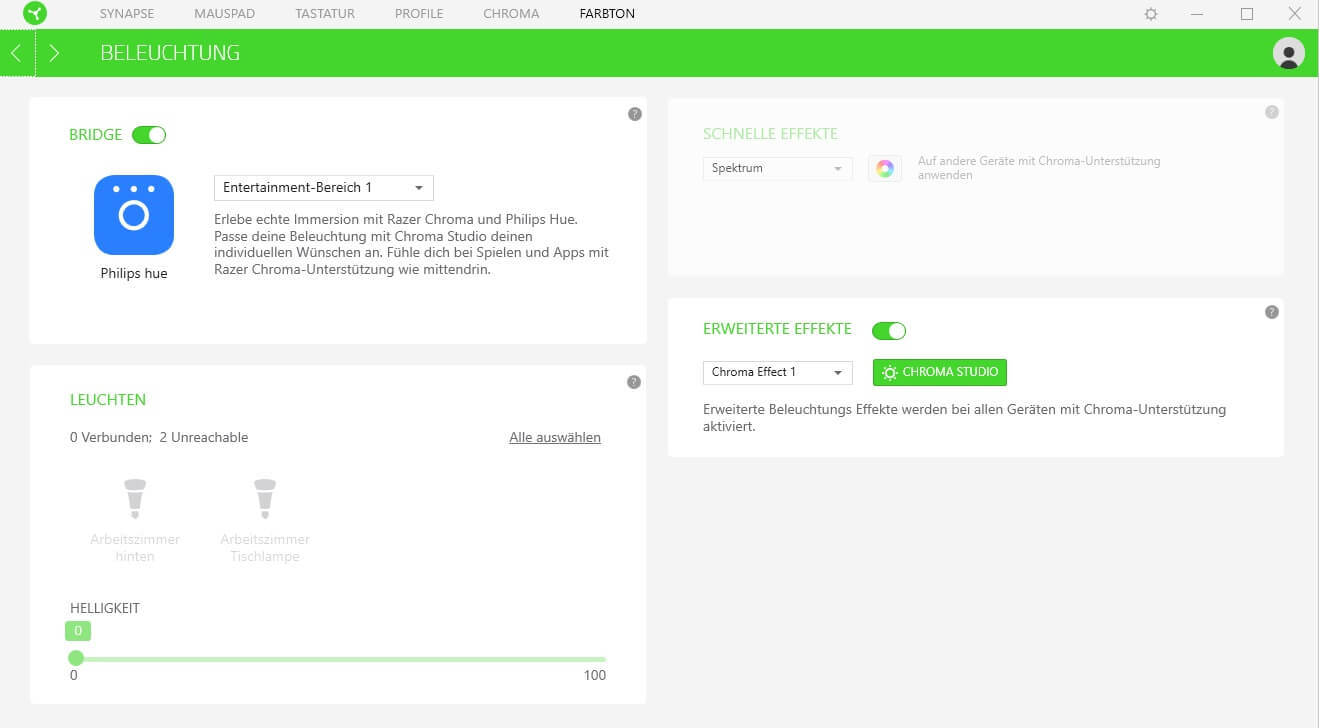This screenshot has height=728, width=1319.
Task: Open help icon in Leuchten panel
Action: [x=633, y=382]
